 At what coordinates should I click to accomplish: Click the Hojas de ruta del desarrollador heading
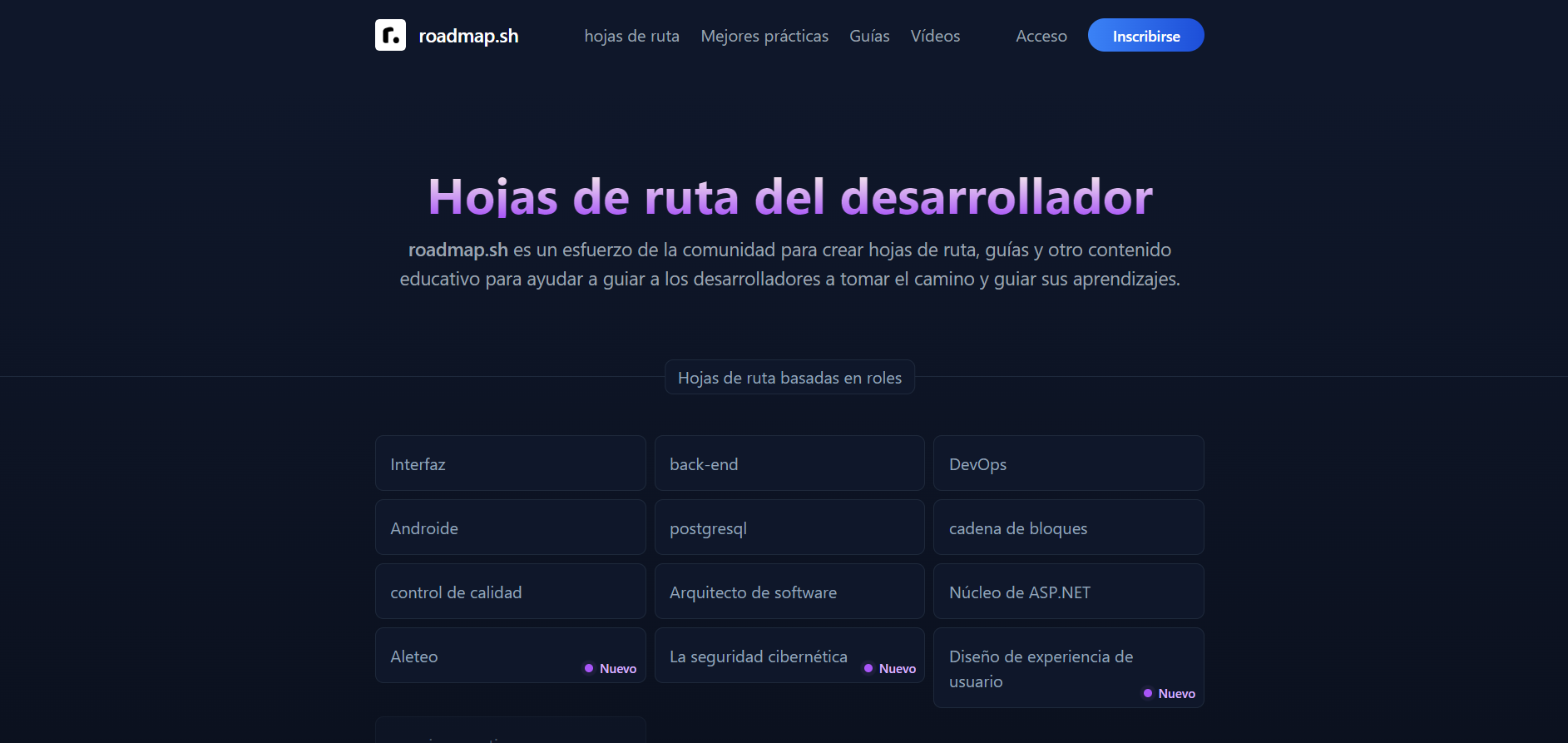tap(789, 197)
